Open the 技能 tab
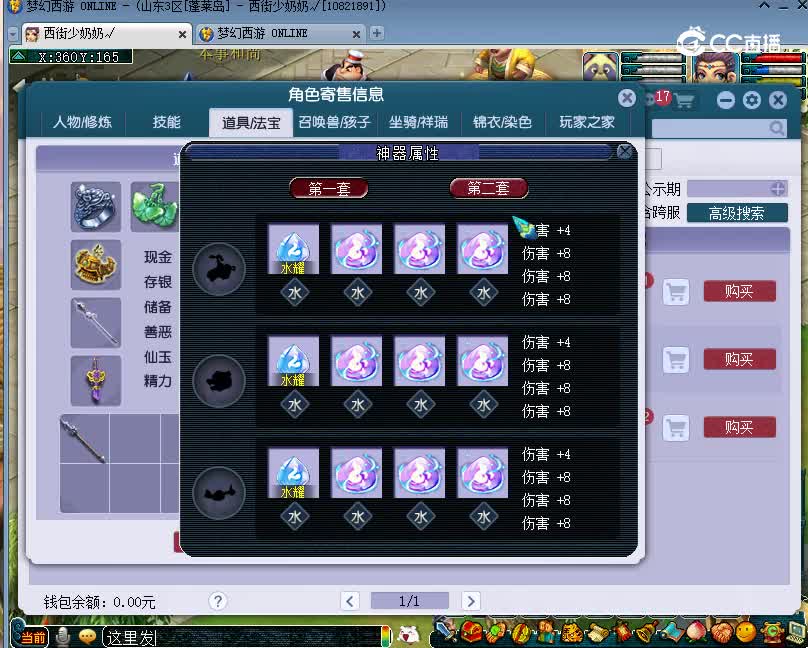 click(x=166, y=122)
